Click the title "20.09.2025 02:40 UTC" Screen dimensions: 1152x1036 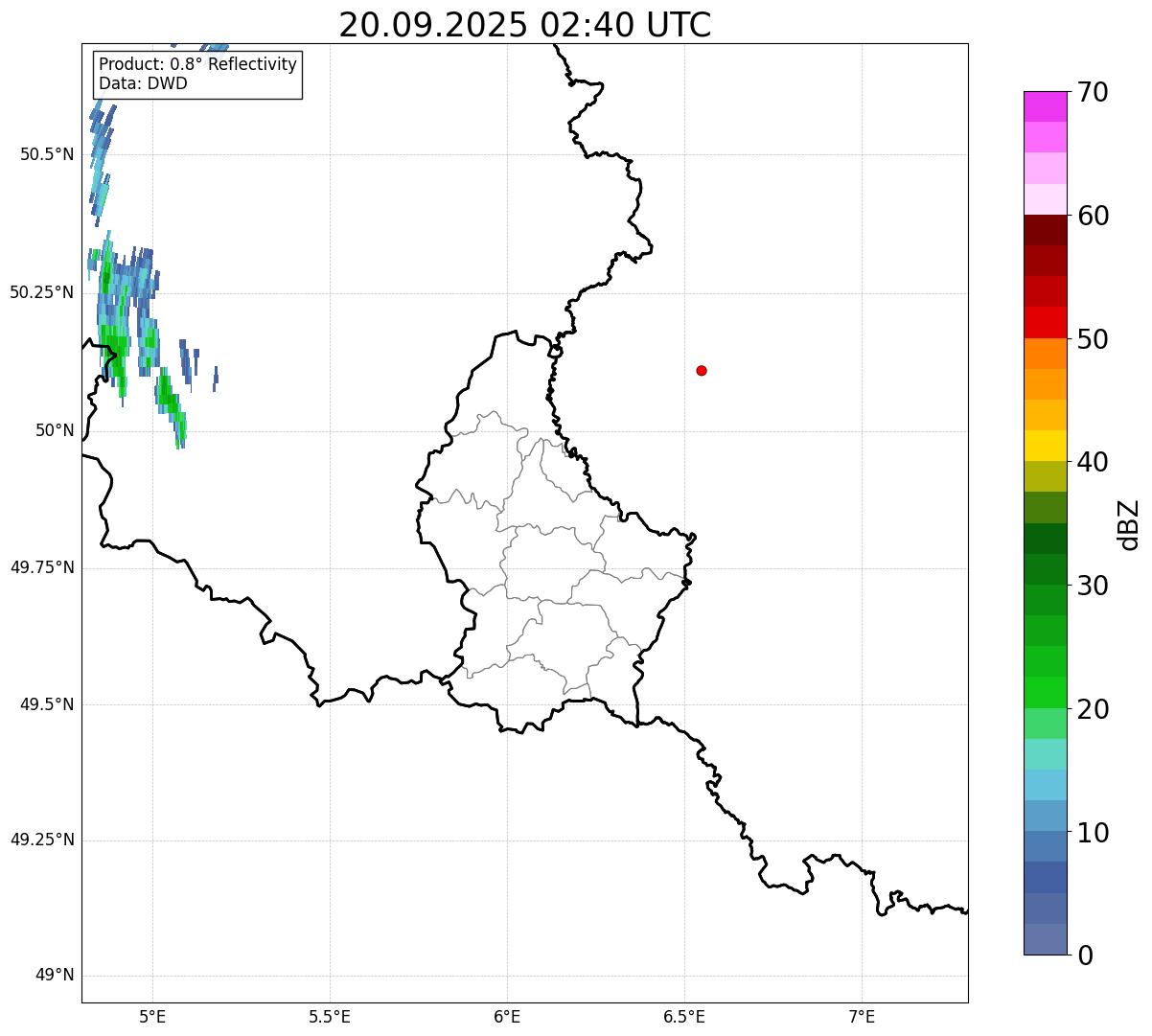pyautogui.click(x=525, y=24)
